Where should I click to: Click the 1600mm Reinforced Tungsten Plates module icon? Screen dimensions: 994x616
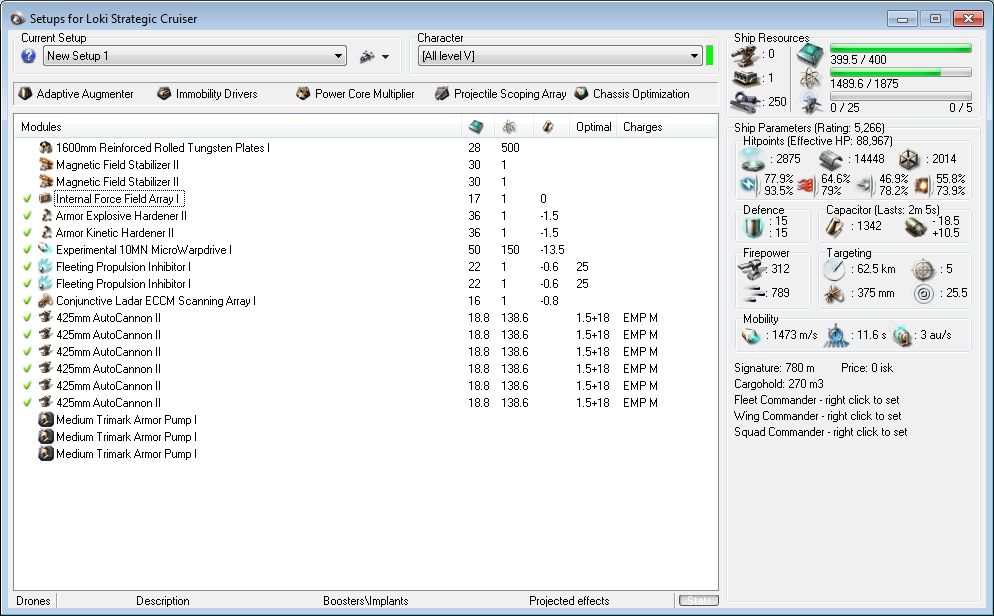click(x=46, y=148)
